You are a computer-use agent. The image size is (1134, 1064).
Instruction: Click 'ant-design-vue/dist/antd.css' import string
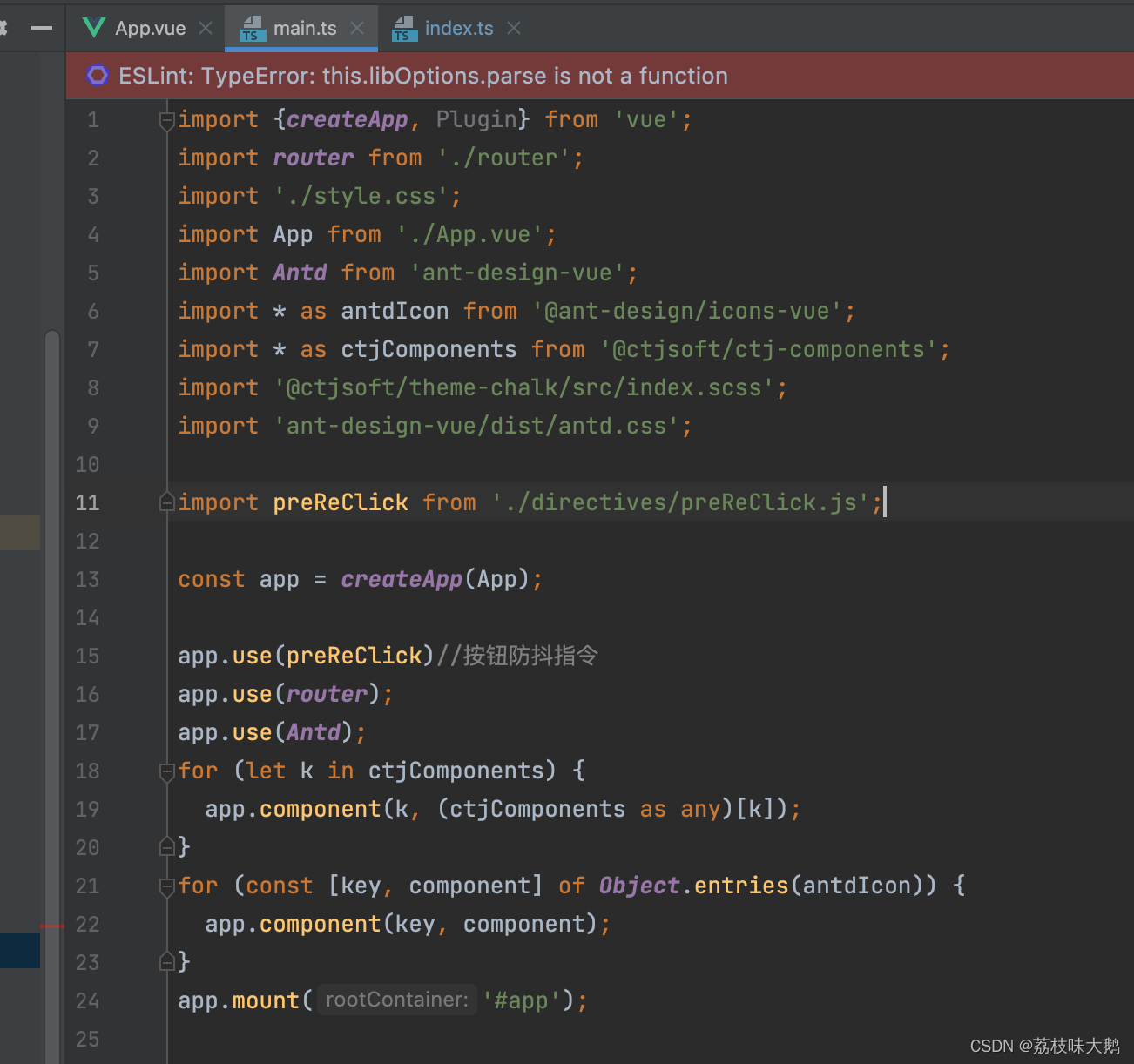click(476, 426)
